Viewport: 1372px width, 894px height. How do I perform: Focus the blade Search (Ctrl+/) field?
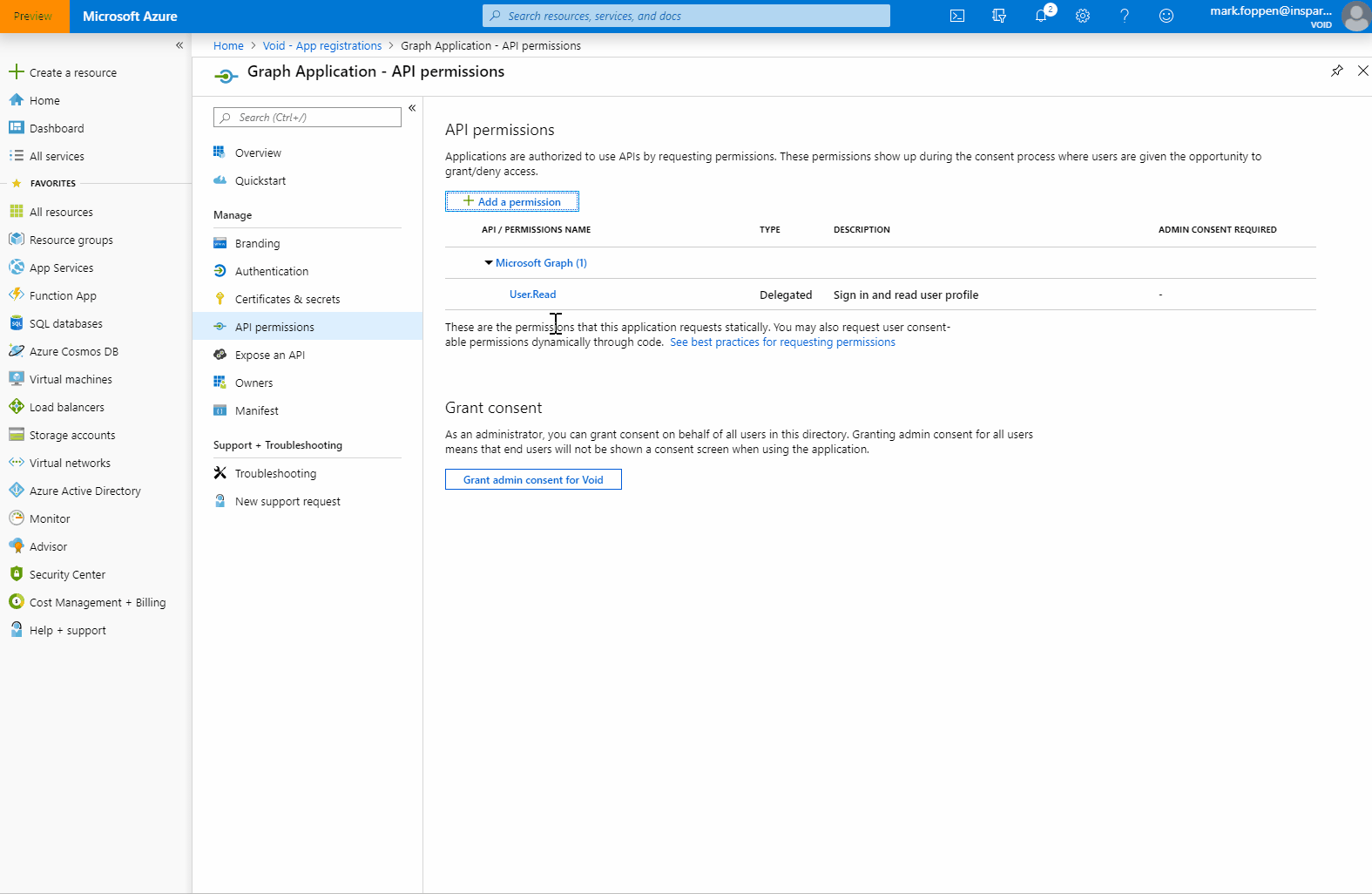308,117
